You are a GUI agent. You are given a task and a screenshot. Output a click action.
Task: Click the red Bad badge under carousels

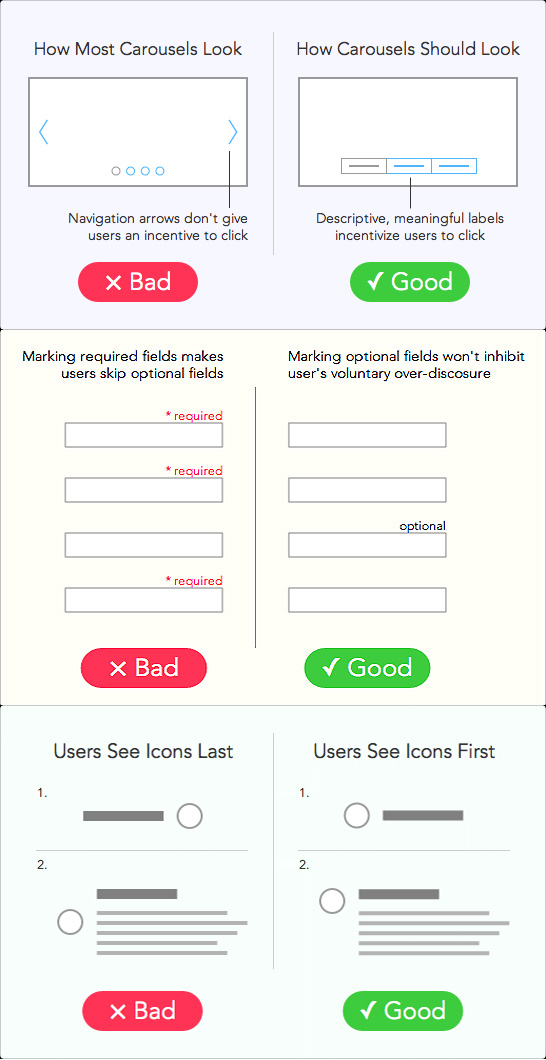[138, 282]
